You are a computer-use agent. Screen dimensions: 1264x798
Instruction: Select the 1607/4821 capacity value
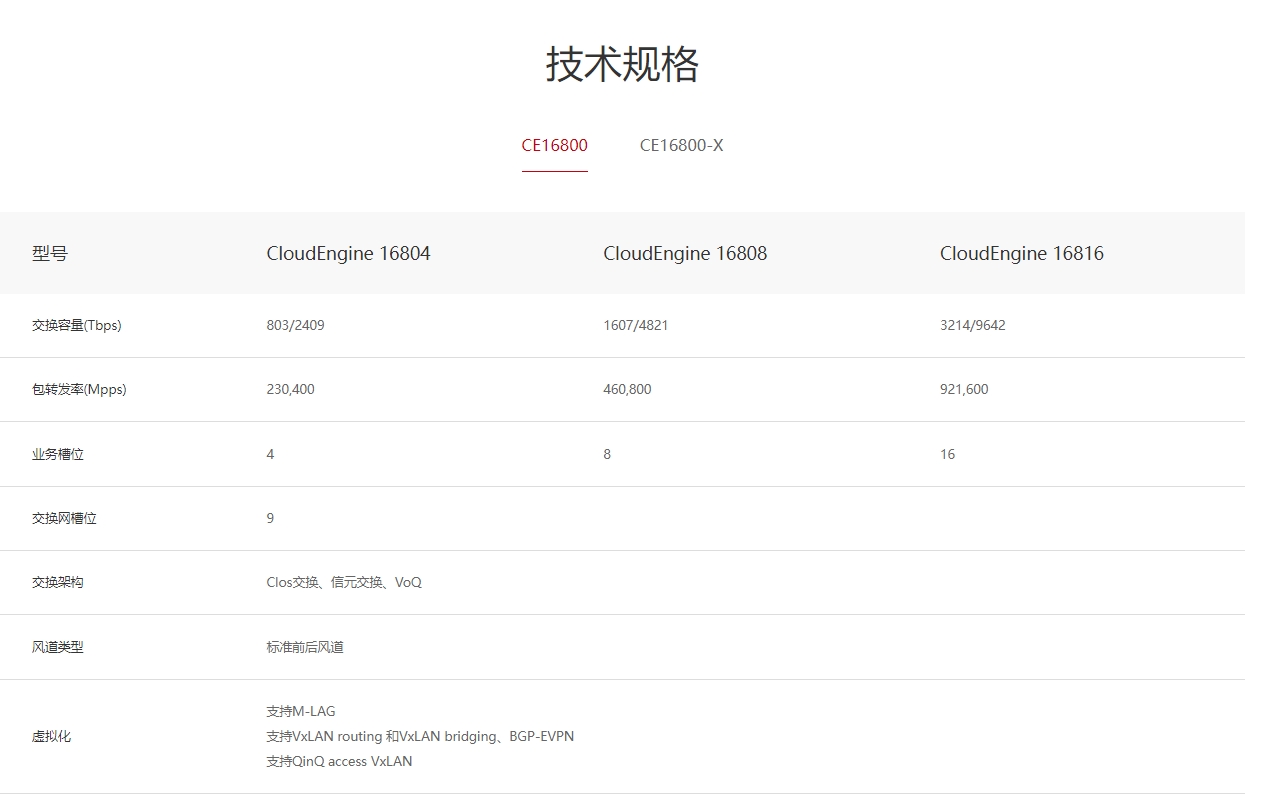pyautogui.click(x=636, y=326)
